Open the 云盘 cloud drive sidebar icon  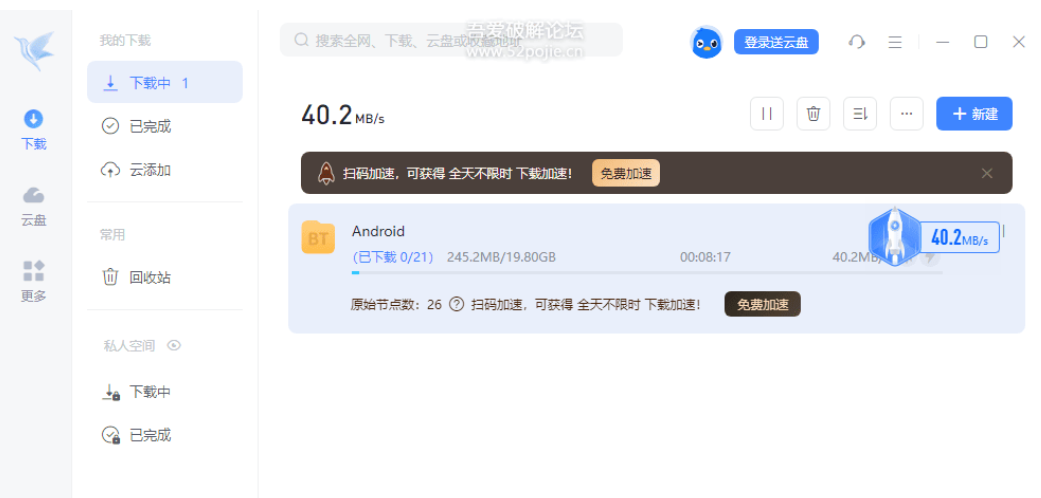click(34, 205)
